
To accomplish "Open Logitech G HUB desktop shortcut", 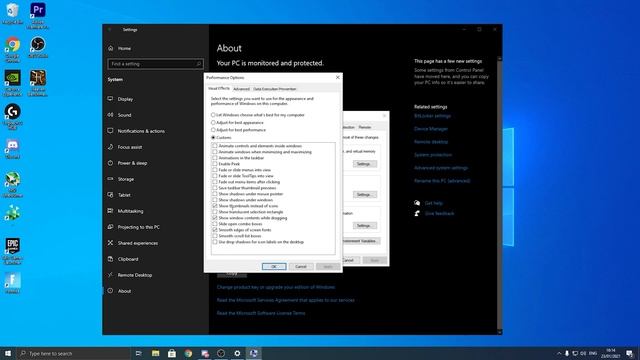I will point(13,117).
